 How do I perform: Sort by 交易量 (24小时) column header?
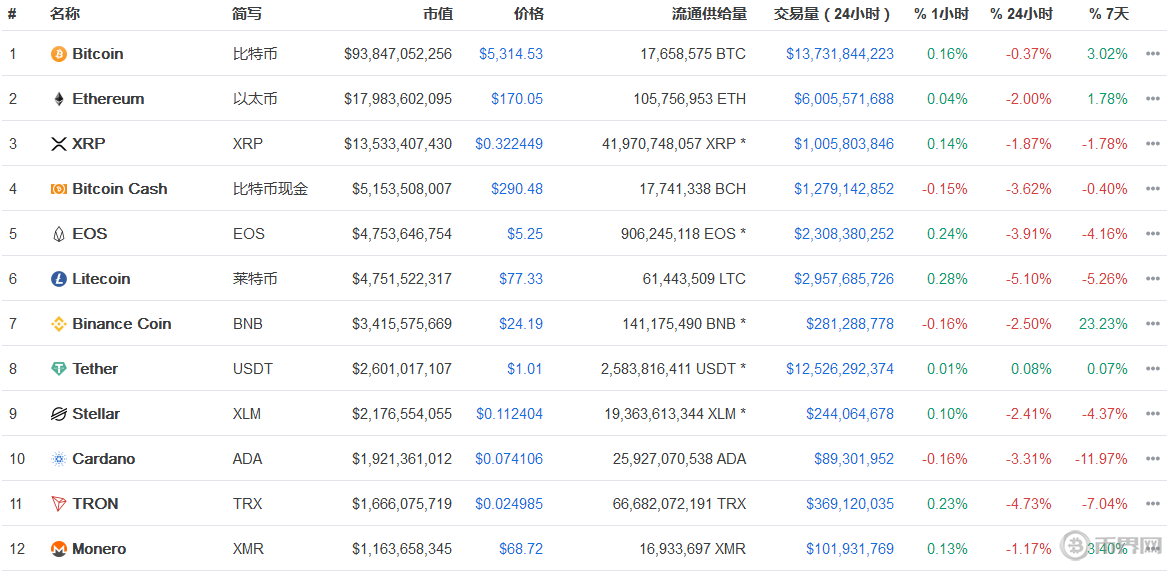pos(832,14)
